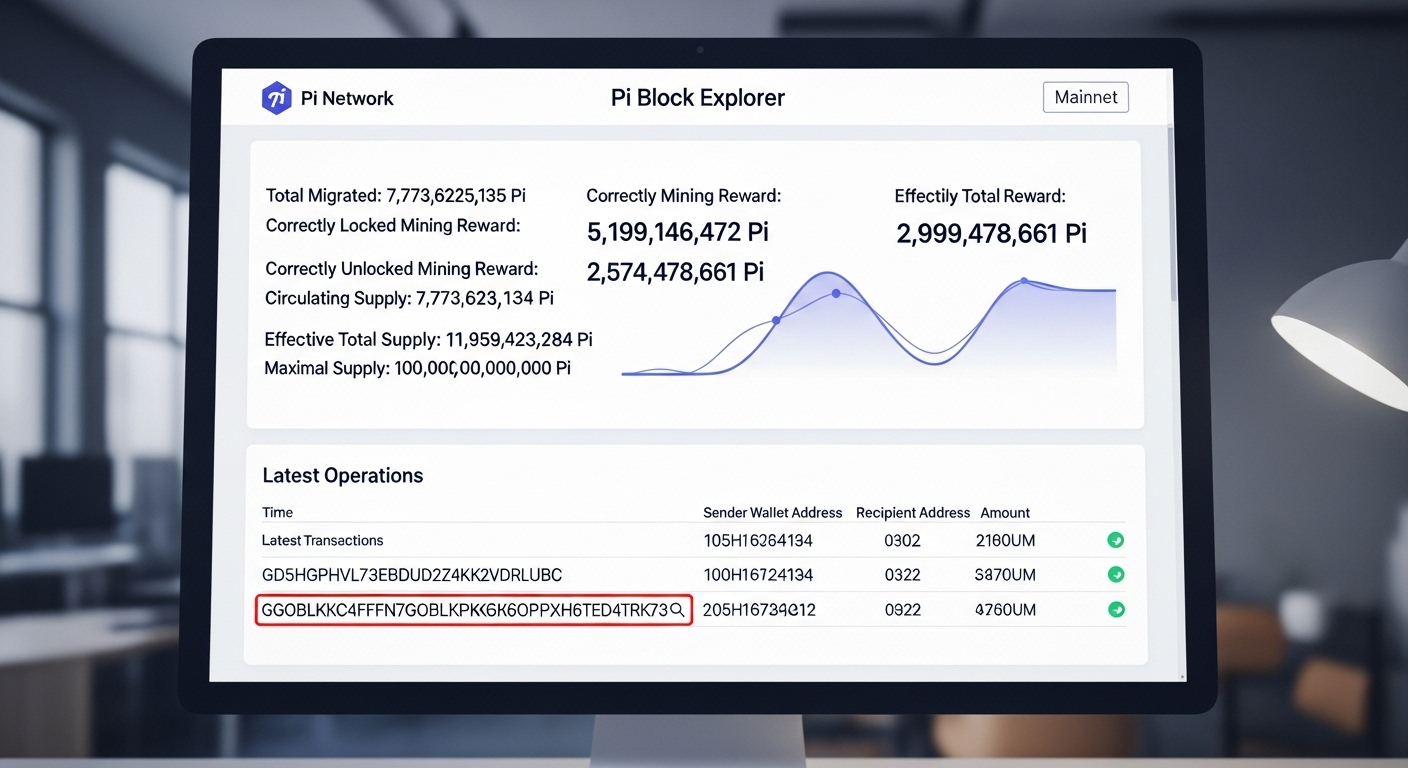This screenshot has width=1408, height=768.
Task: Select the data point atop the first chart peak
Action: (x=836, y=293)
